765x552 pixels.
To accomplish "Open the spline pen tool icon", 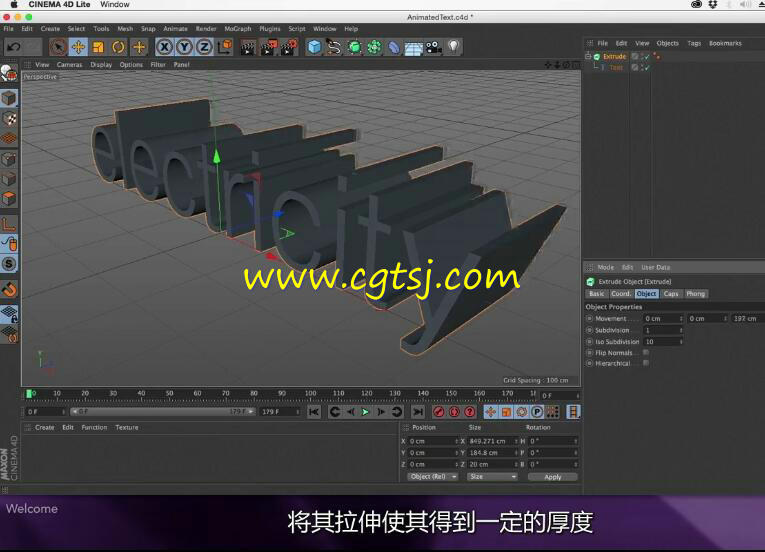I will click(x=334, y=47).
